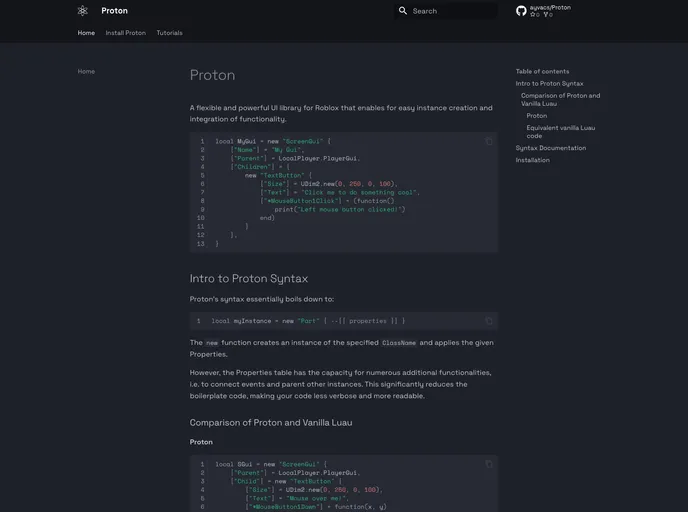688x512 pixels.
Task: Select Proton entry in table of contents
Action: pos(537,116)
